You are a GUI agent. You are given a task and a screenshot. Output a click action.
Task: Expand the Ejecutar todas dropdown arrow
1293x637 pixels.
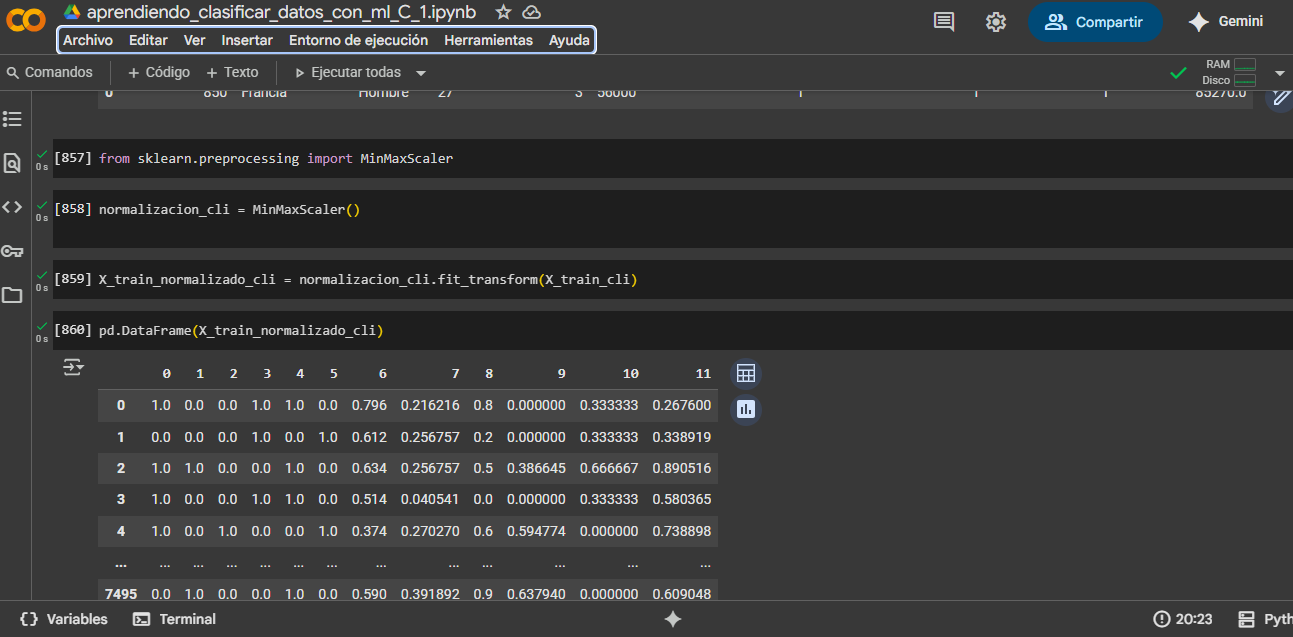(421, 73)
